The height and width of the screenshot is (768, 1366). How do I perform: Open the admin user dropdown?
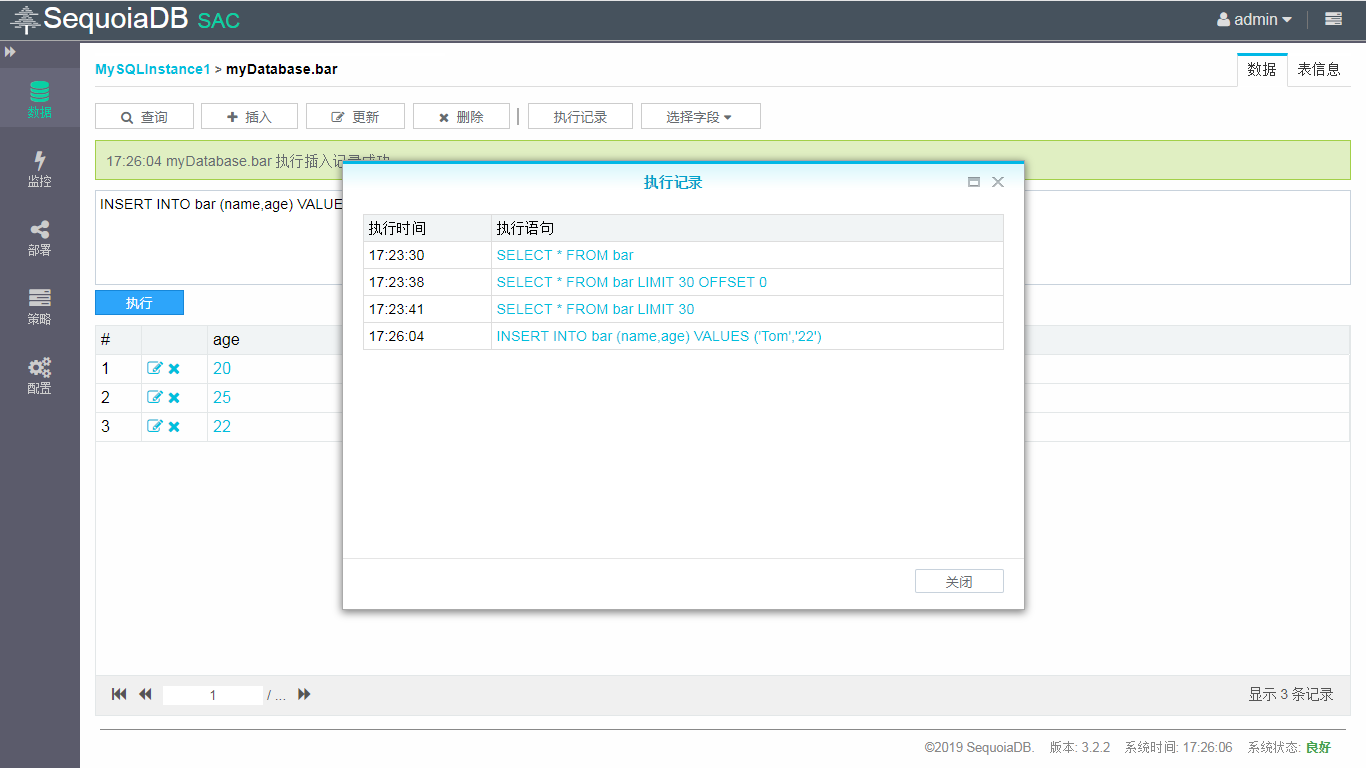[x=1254, y=20]
